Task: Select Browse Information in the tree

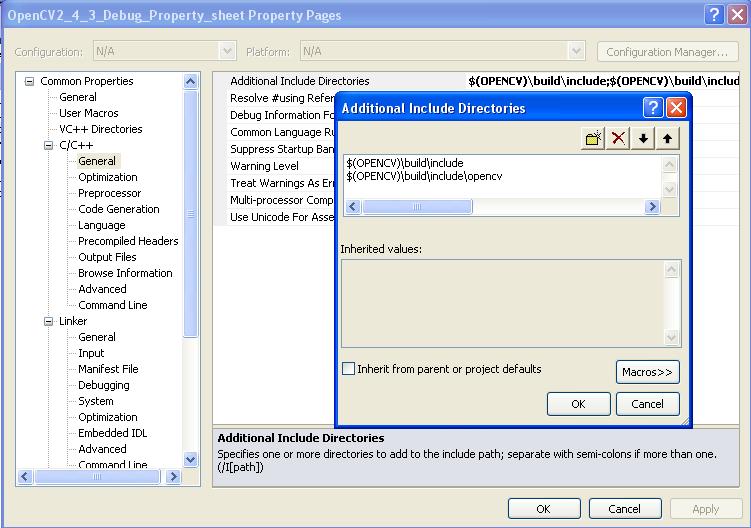Action: (125, 273)
